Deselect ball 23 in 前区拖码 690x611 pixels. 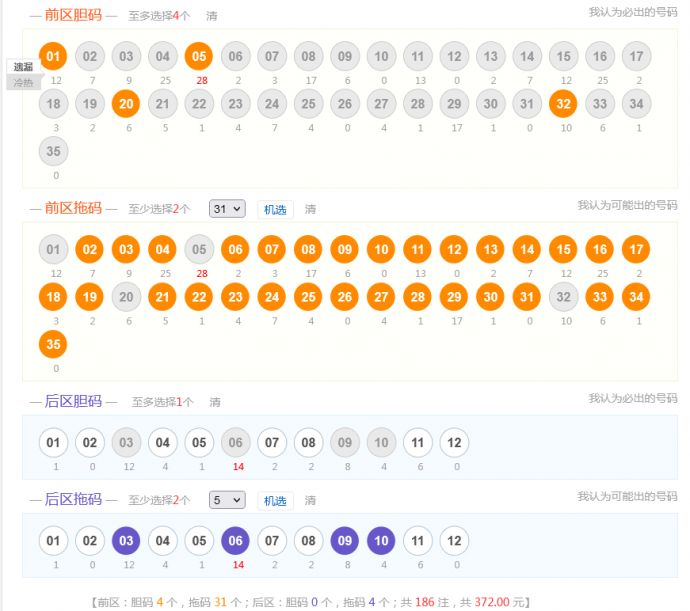(235, 297)
